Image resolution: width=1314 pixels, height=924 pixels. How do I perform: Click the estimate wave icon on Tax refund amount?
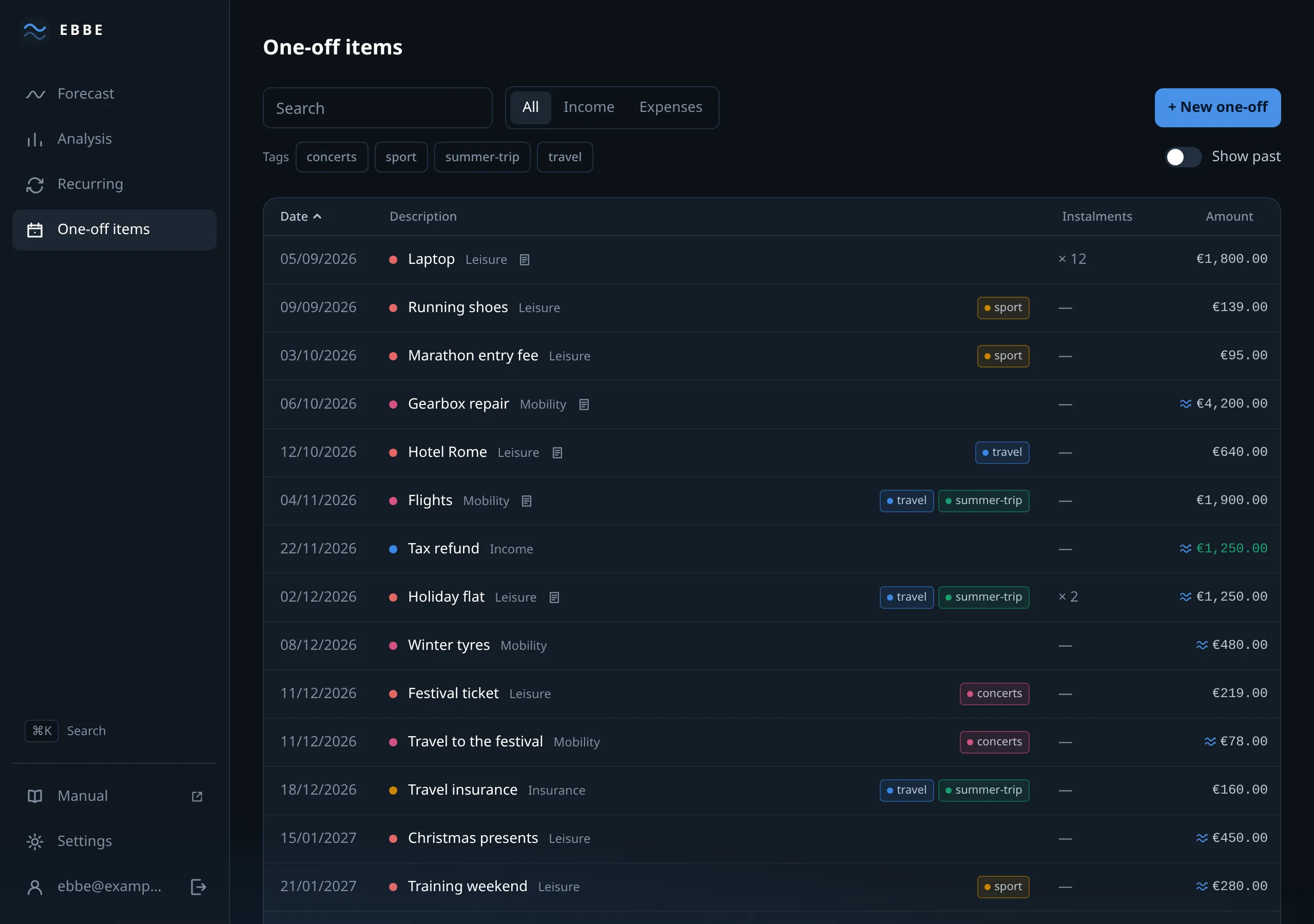1185,549
